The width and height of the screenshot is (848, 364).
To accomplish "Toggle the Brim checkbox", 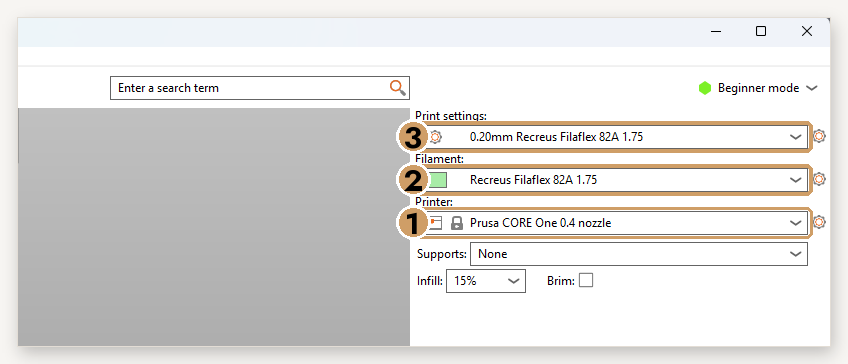I will (586, 280).
